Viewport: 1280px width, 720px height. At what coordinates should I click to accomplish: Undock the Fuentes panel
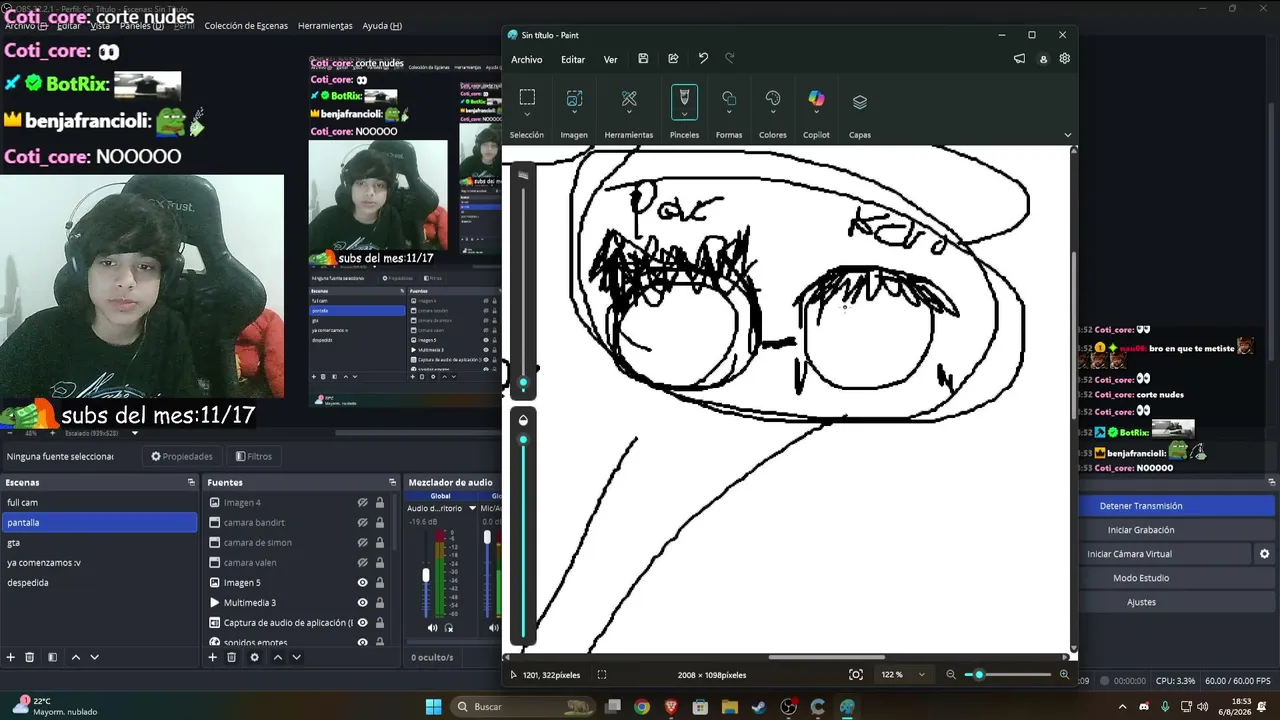click(x=392, y=482)
